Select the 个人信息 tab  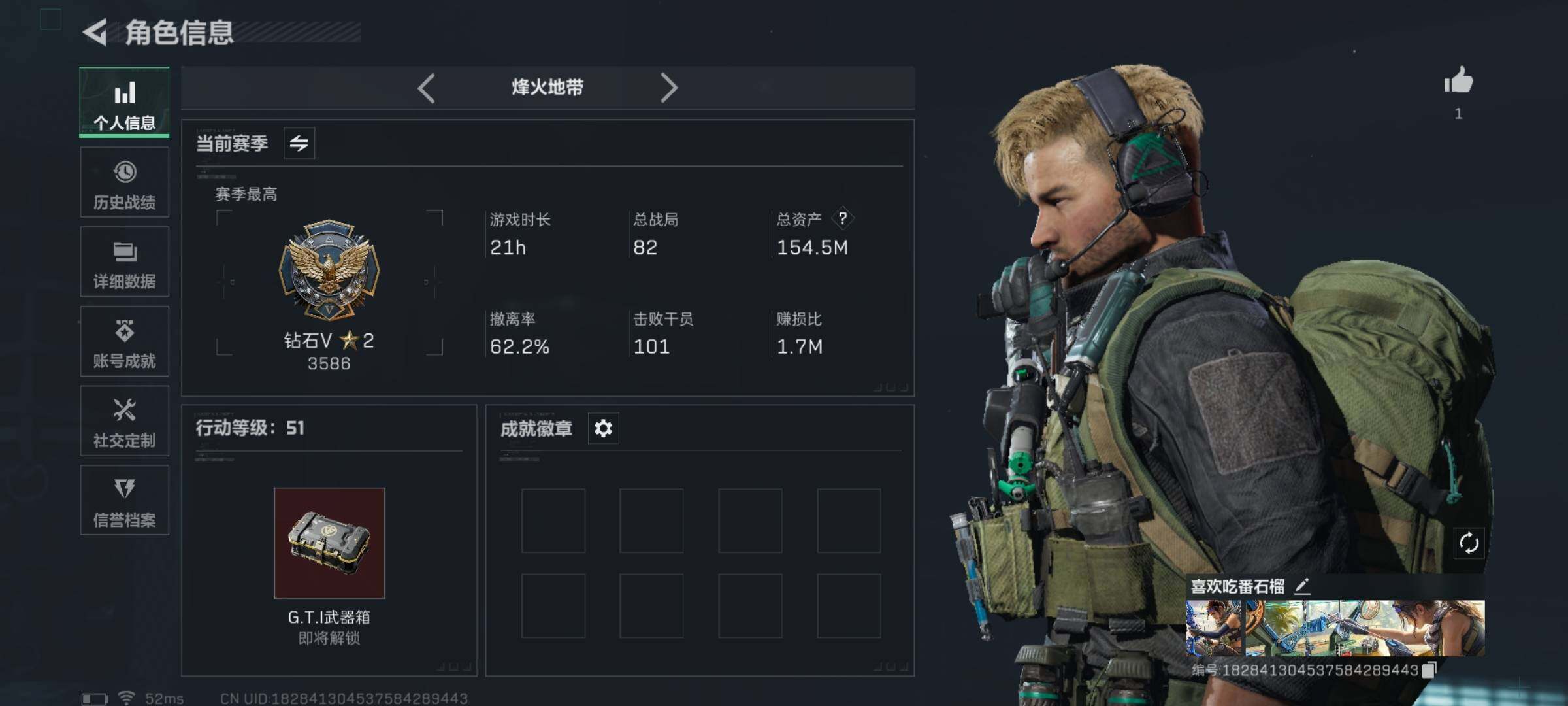[x=124, y=102]
